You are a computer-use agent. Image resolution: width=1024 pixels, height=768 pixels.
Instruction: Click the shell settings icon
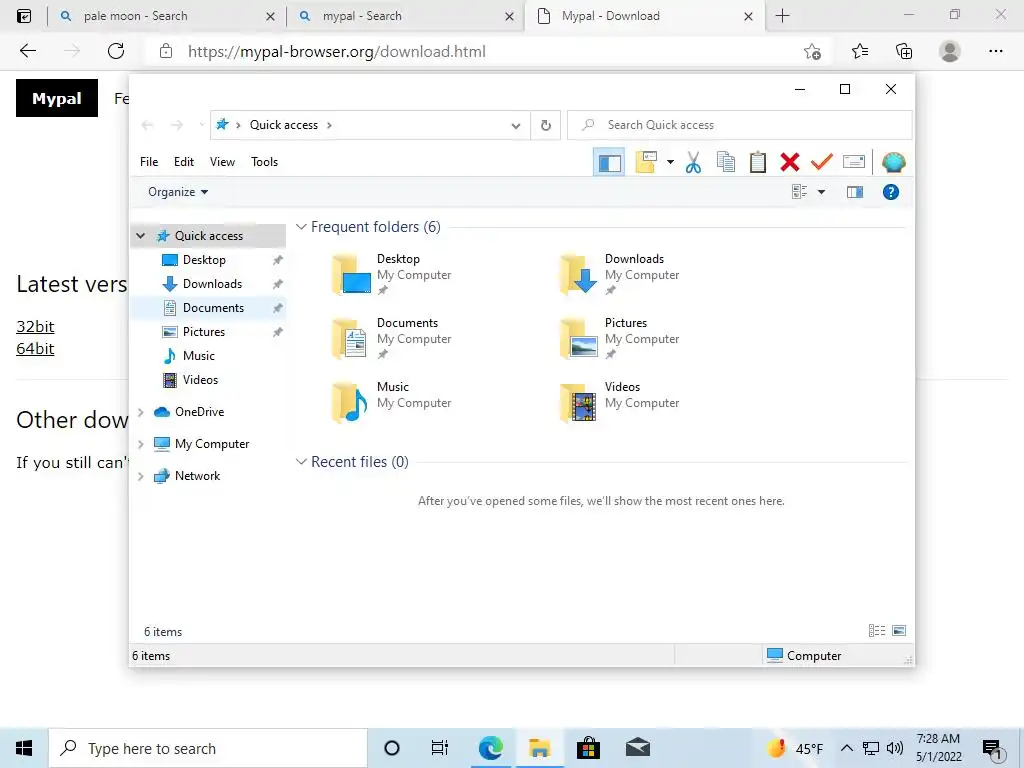point(893,162)
